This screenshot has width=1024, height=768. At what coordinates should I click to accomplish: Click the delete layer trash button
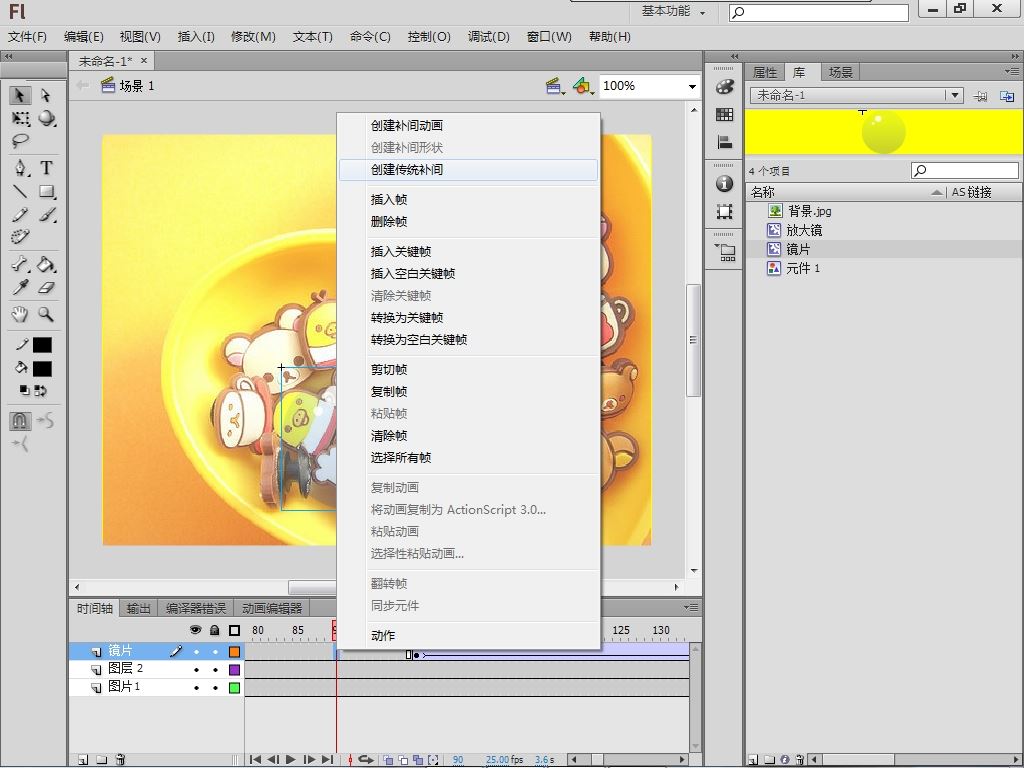point(120,760)
